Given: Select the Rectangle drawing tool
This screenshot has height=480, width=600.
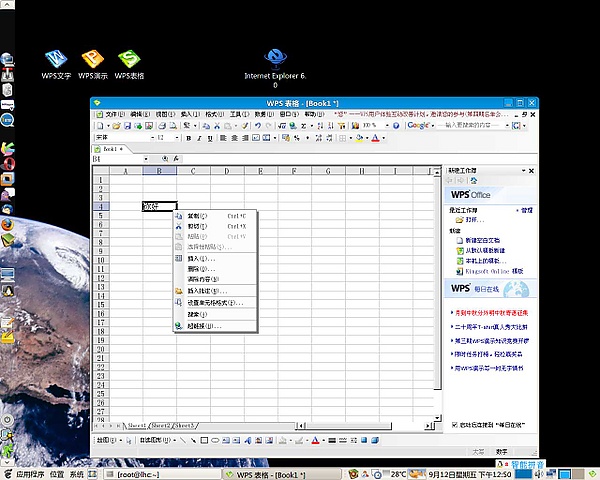Looking at the screenshot, I should coord(204,441).
